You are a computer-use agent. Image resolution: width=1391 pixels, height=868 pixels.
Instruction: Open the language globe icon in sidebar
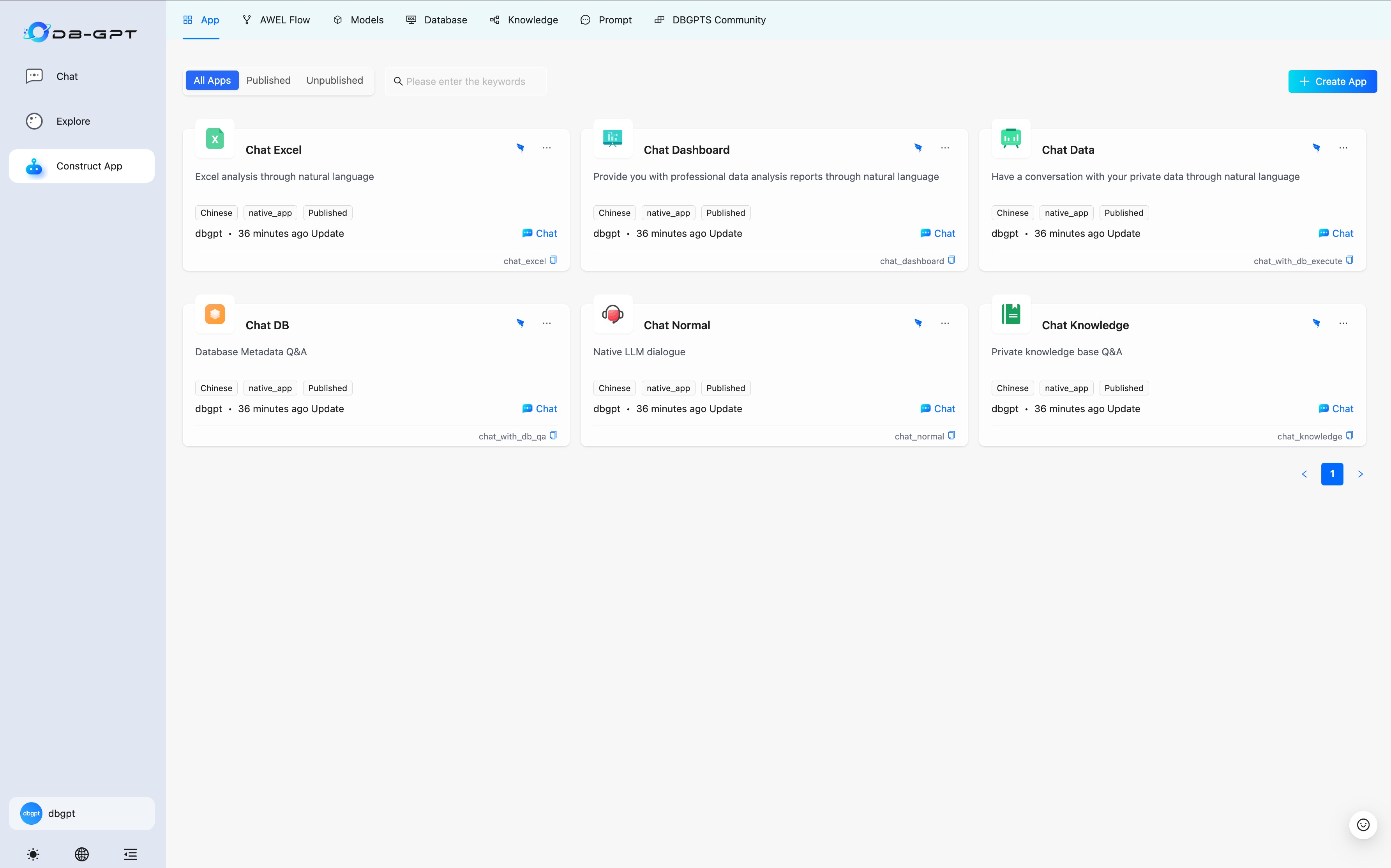pyautogui.click(x=81, y=854)
